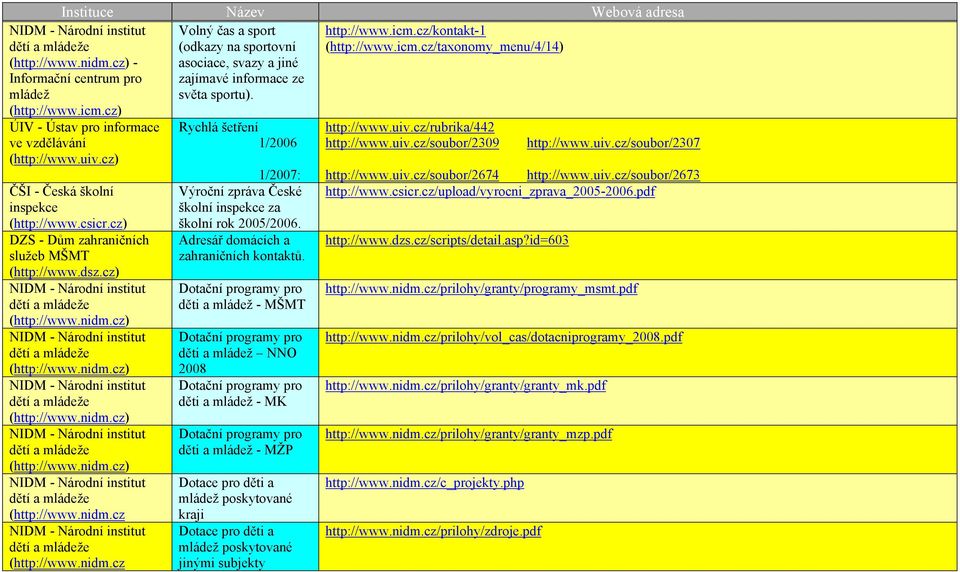The width and height of the screenshot is (960, 572).
Task: Click the '1/2006' label
Action: click(x=278, y=143)
